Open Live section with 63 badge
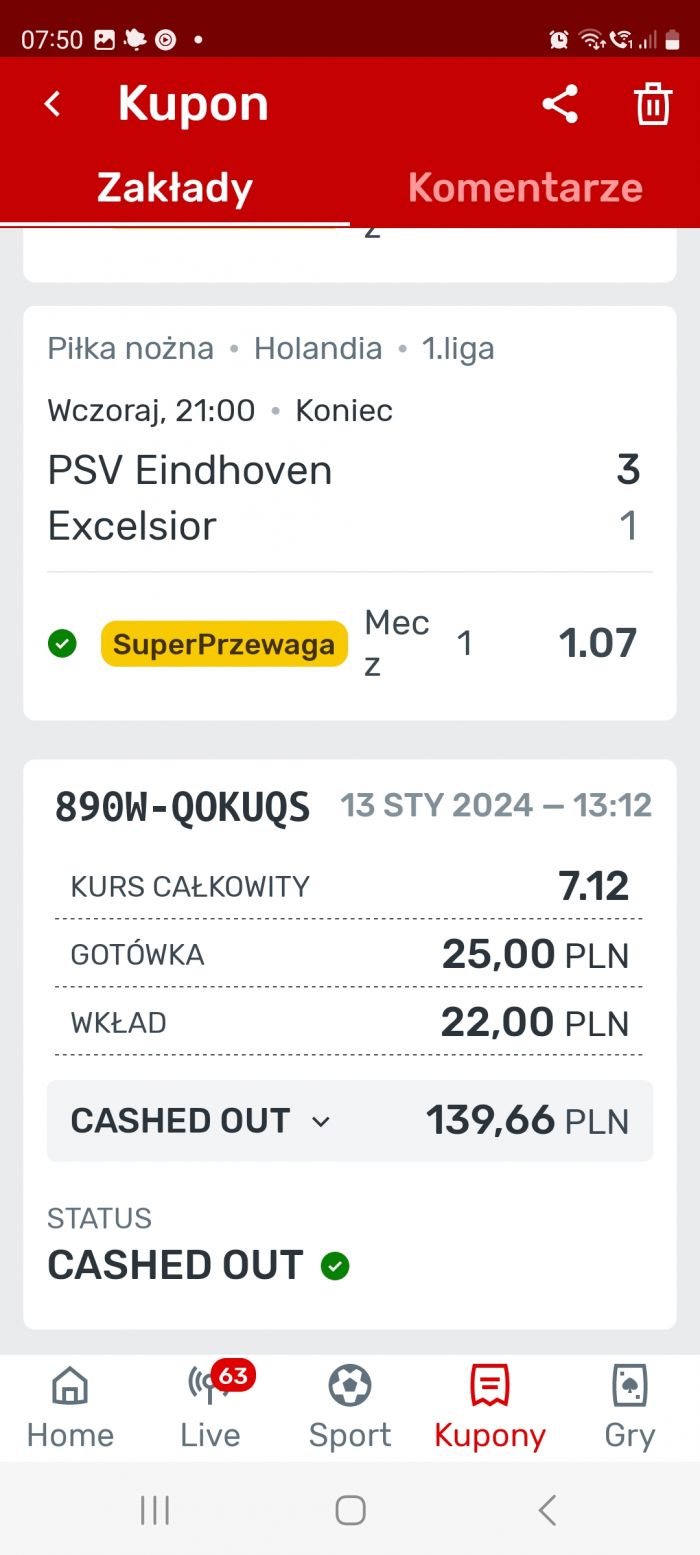The image size is (700, 1555). click(x=210, y=1408)
